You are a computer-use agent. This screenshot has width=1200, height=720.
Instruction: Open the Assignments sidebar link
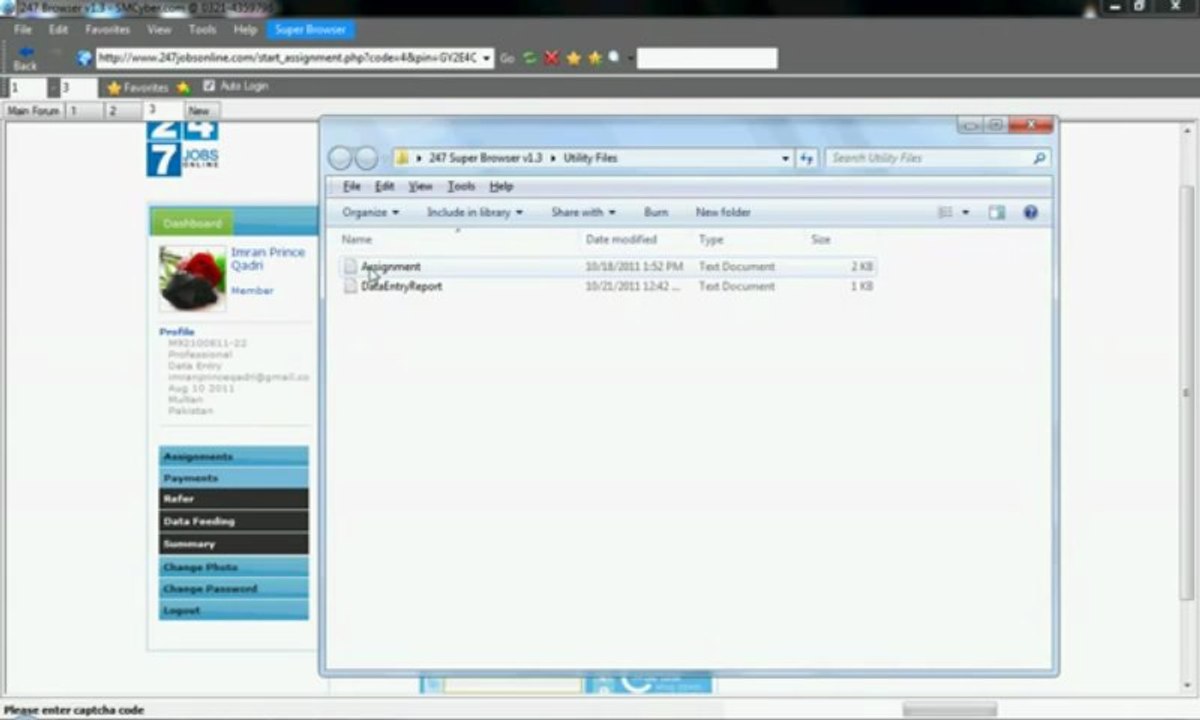pyautogui.click(x=234, y=456)
